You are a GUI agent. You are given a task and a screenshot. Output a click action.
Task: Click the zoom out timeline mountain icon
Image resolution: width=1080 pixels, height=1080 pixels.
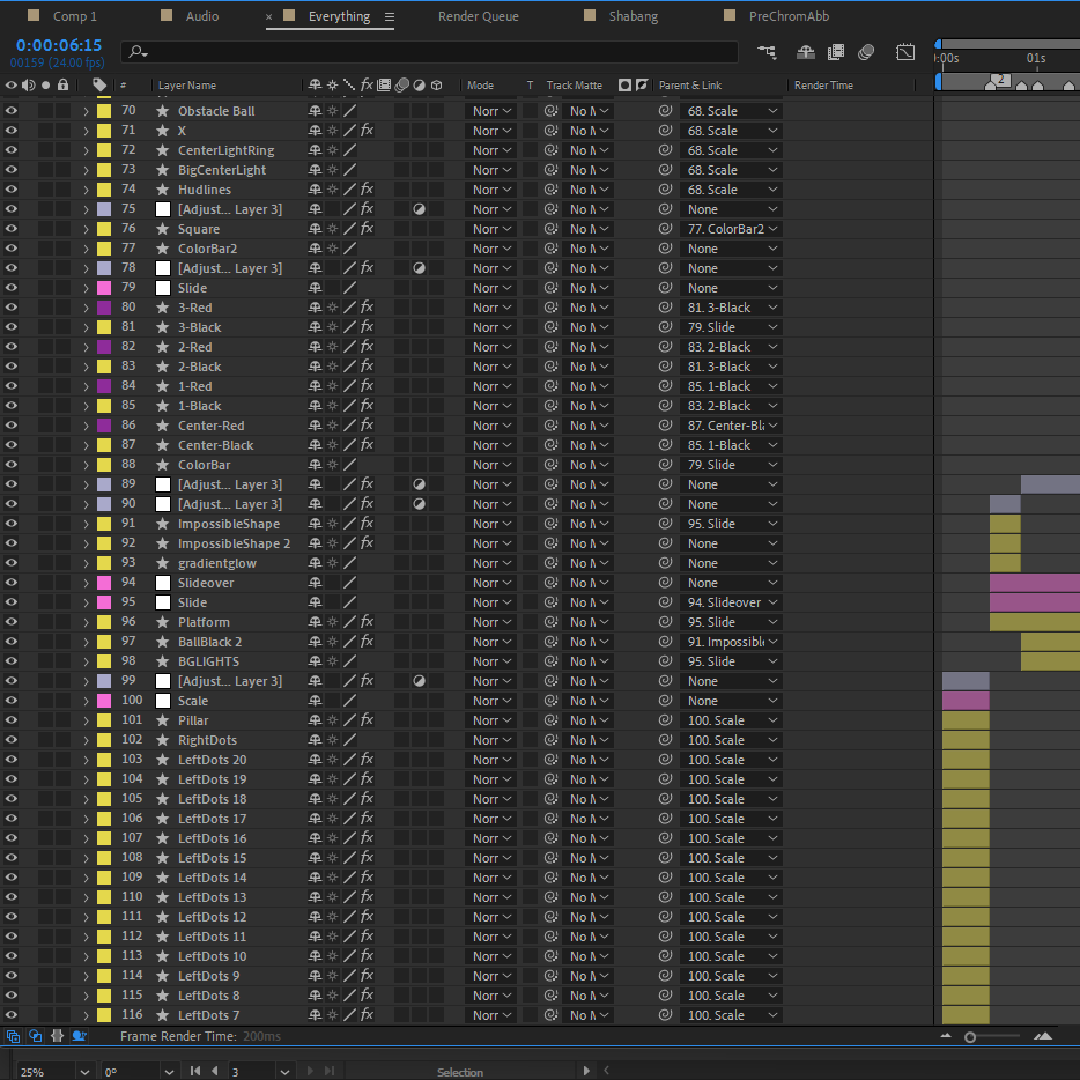(946, 1036)
